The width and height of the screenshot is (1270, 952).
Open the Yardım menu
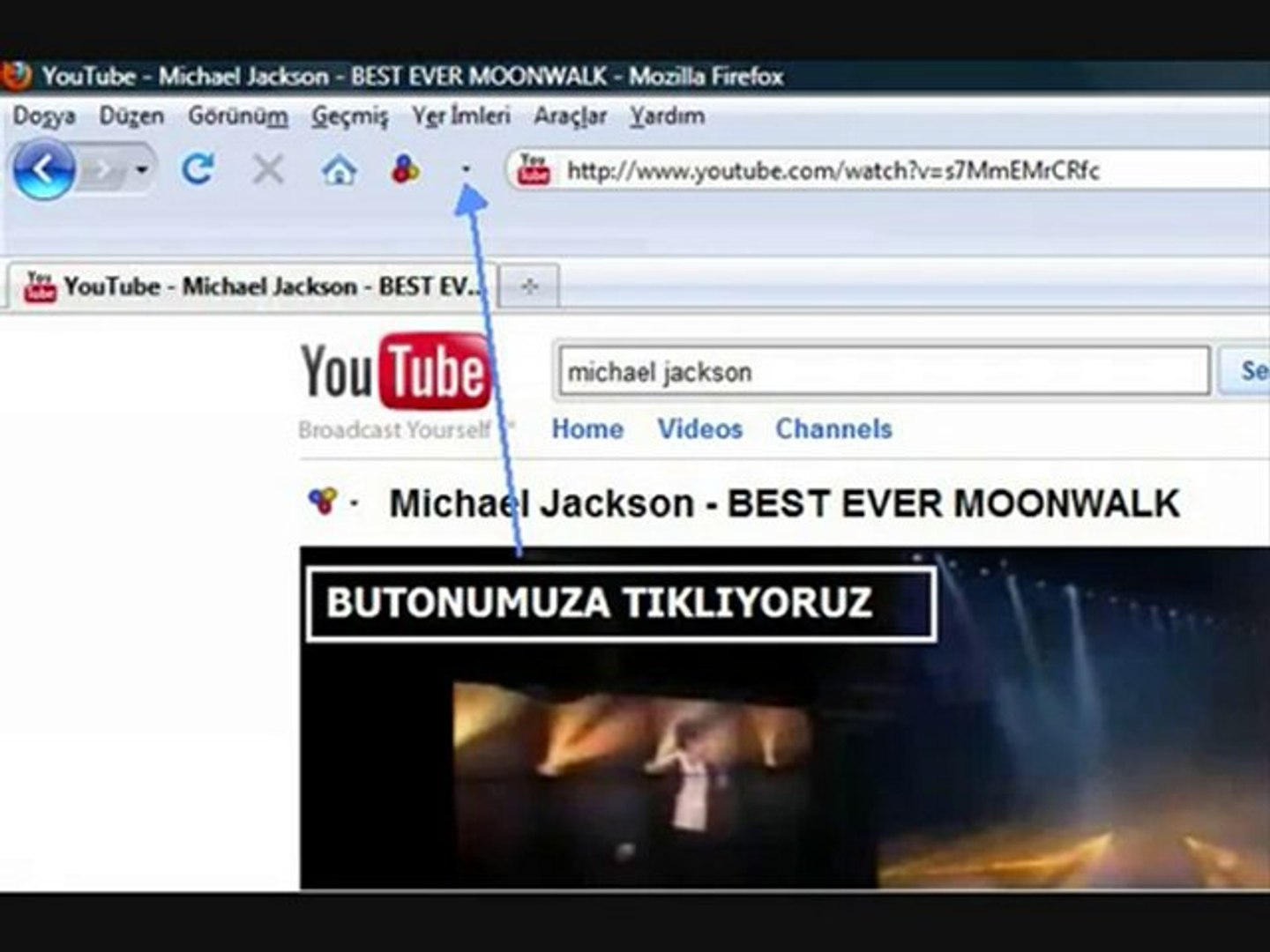click(667, 115)
